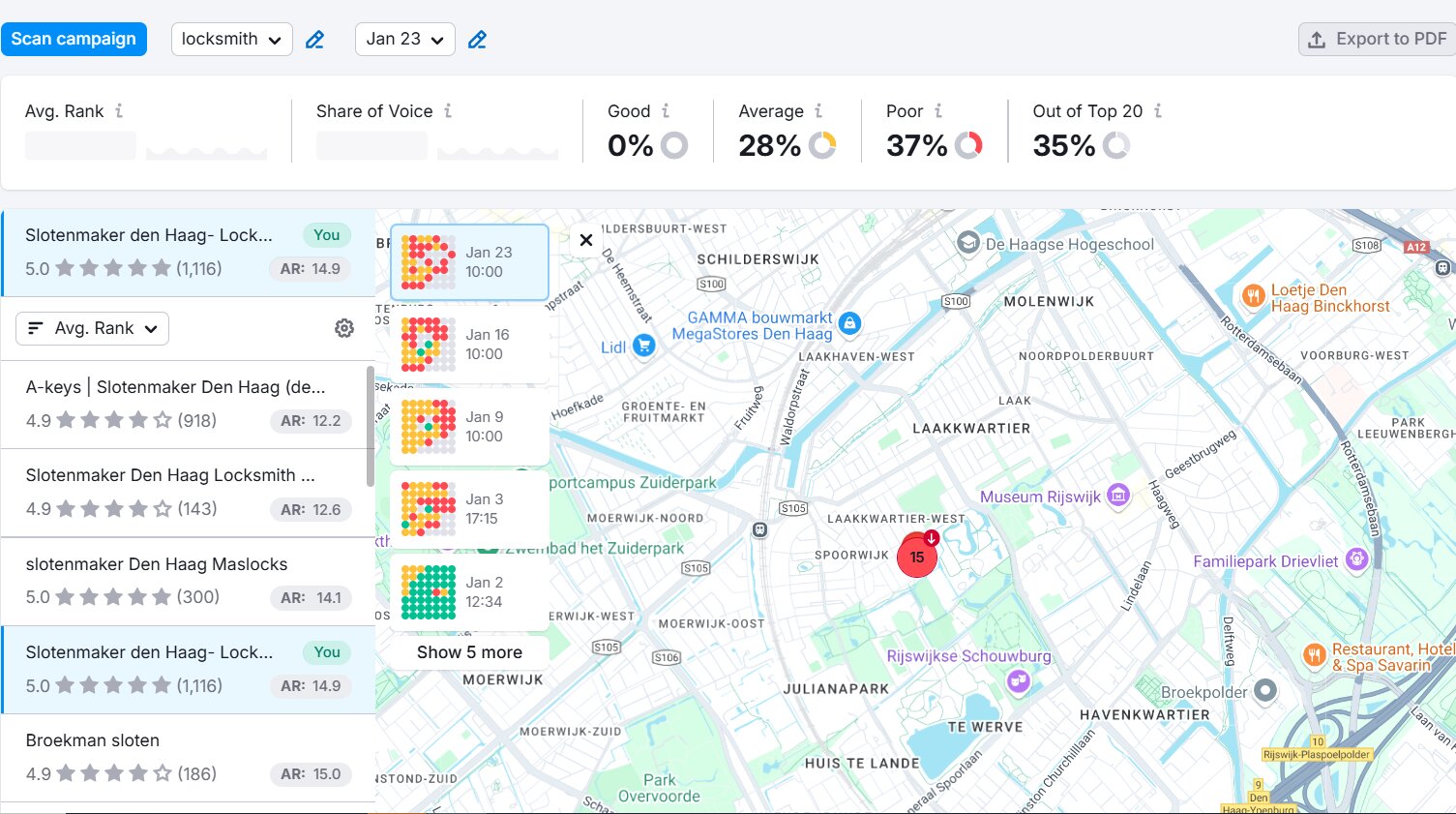Image resolution: width=1456 pixels, height=814 pixels.
Task: Export the report to PDF
Action: 1378,39
